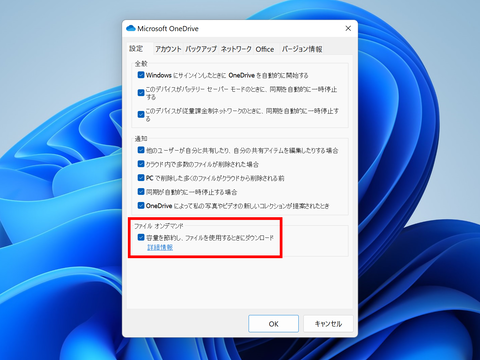This screenshot has height=360, width=480.
Task: Click the OneDrive cloud icon in title bar
Action: [130, 28]
